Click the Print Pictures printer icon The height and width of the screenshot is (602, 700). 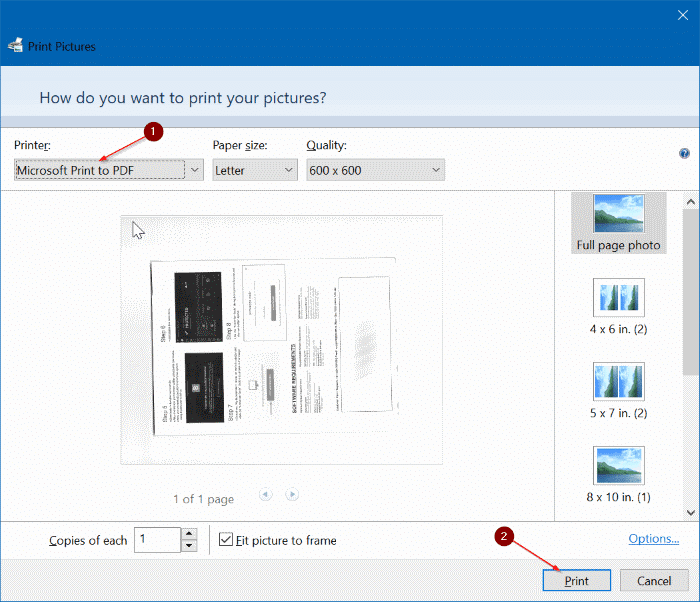click(15, 45)
